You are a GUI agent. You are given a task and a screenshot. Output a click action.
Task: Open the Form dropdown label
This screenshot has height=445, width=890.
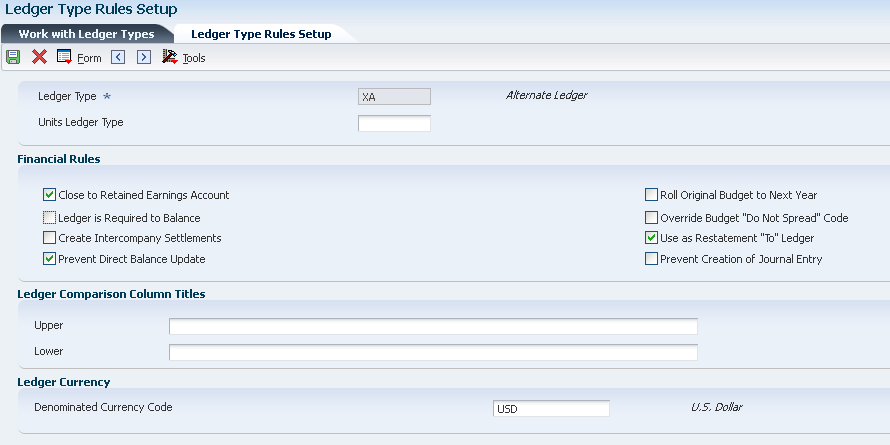point(89,58)
